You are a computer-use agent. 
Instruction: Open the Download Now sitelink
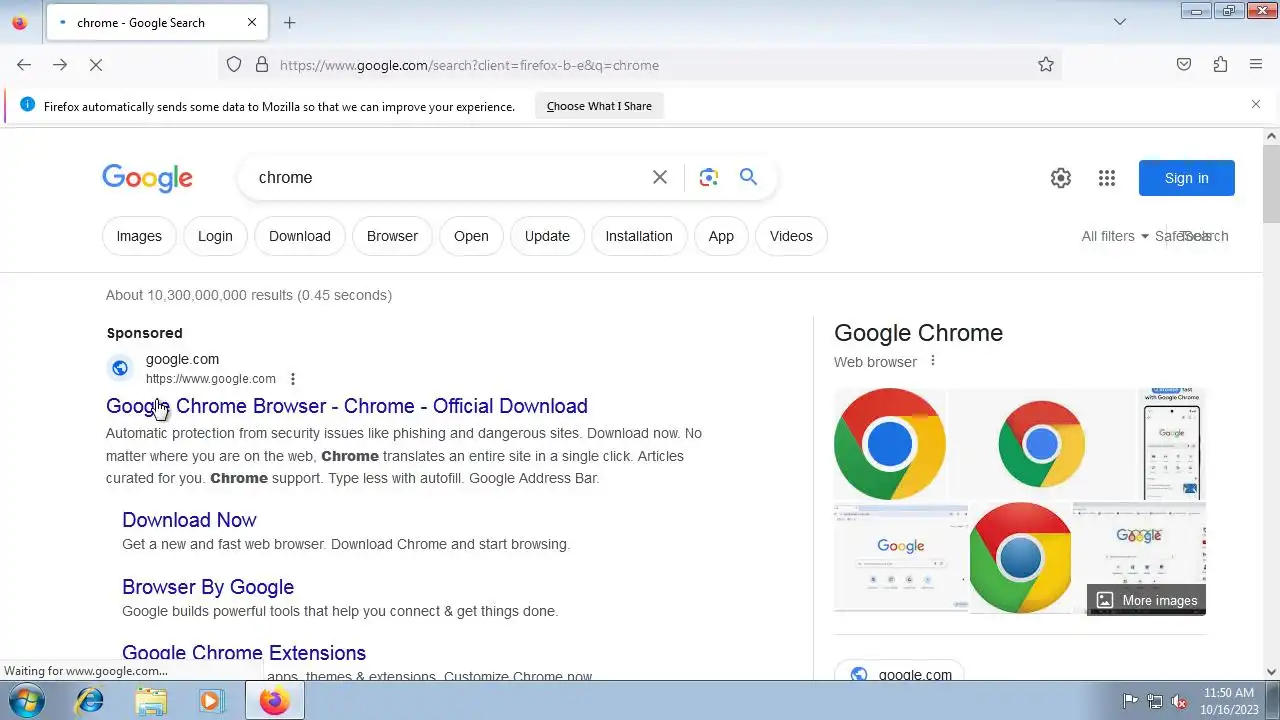point(189,520)
